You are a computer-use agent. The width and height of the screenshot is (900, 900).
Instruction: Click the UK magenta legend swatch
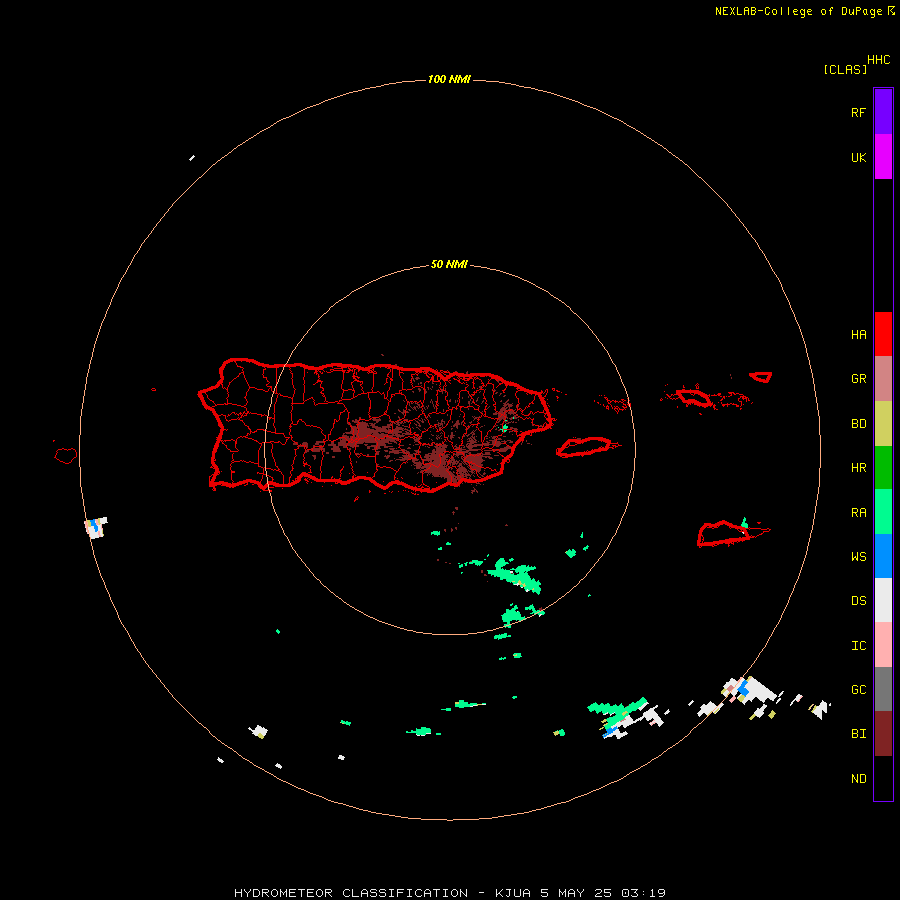point(883,157)
